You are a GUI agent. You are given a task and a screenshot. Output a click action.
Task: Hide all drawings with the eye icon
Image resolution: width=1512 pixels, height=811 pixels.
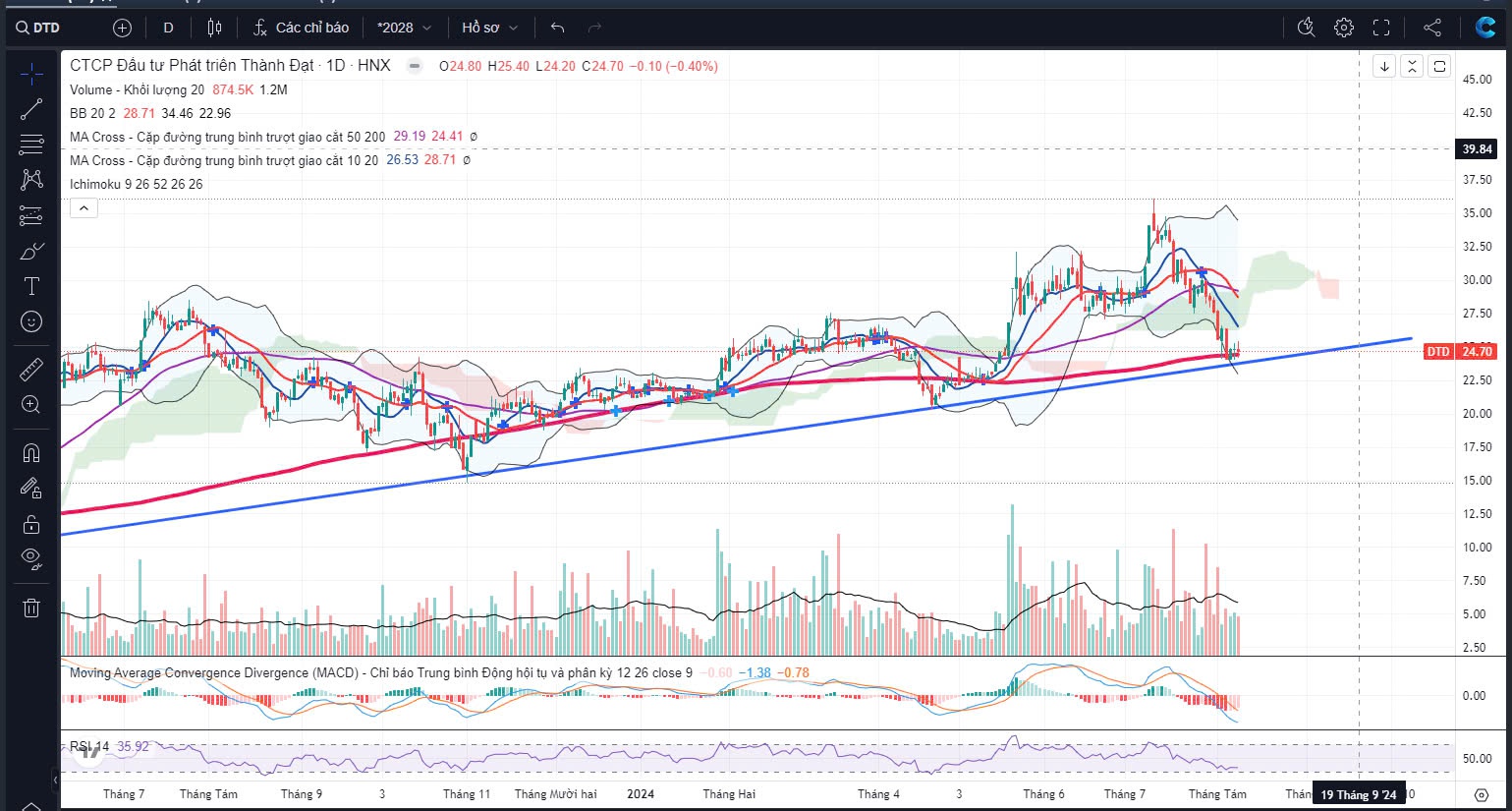point(31,559)
